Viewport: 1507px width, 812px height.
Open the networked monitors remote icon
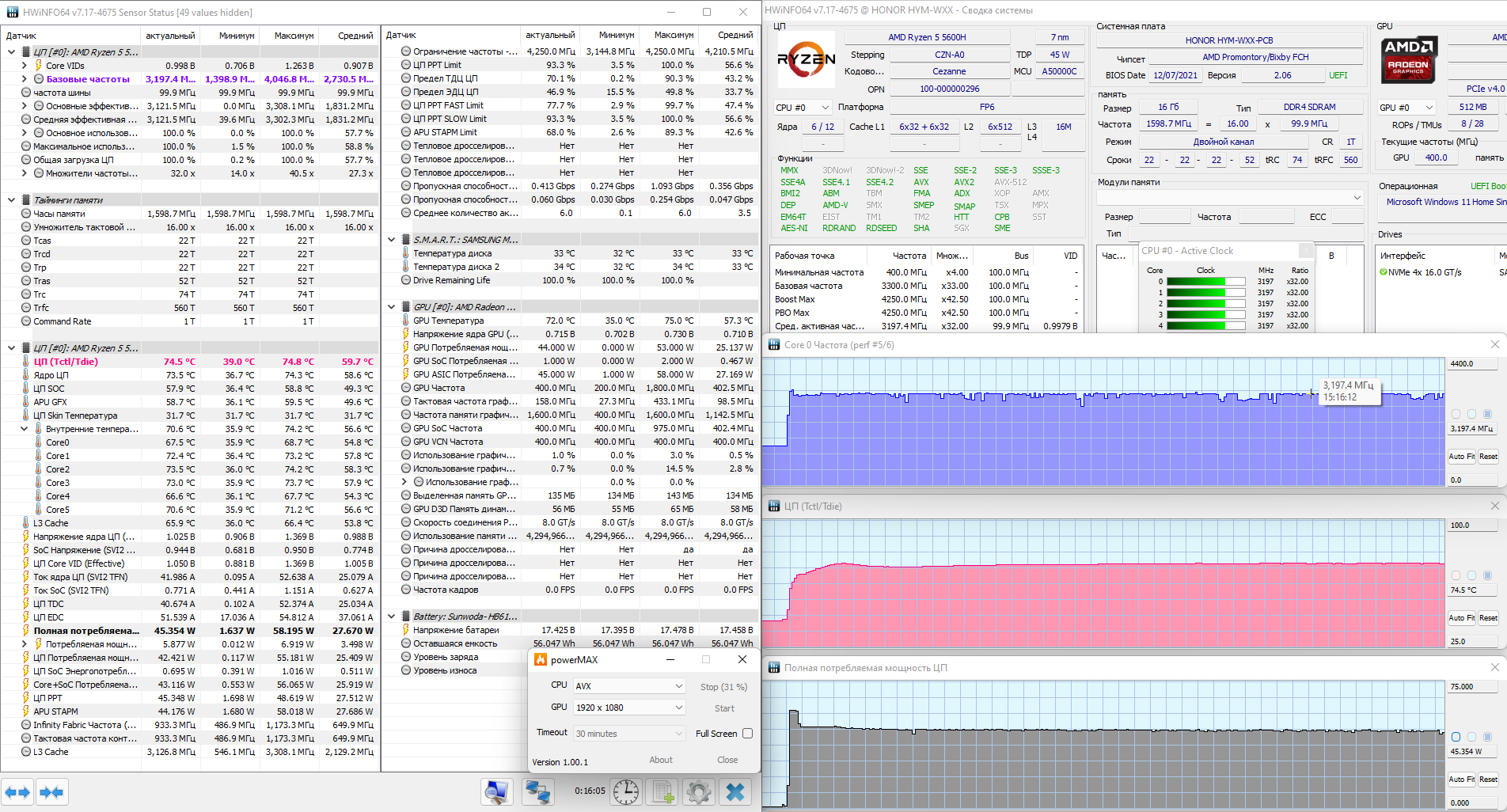point(538,792)
